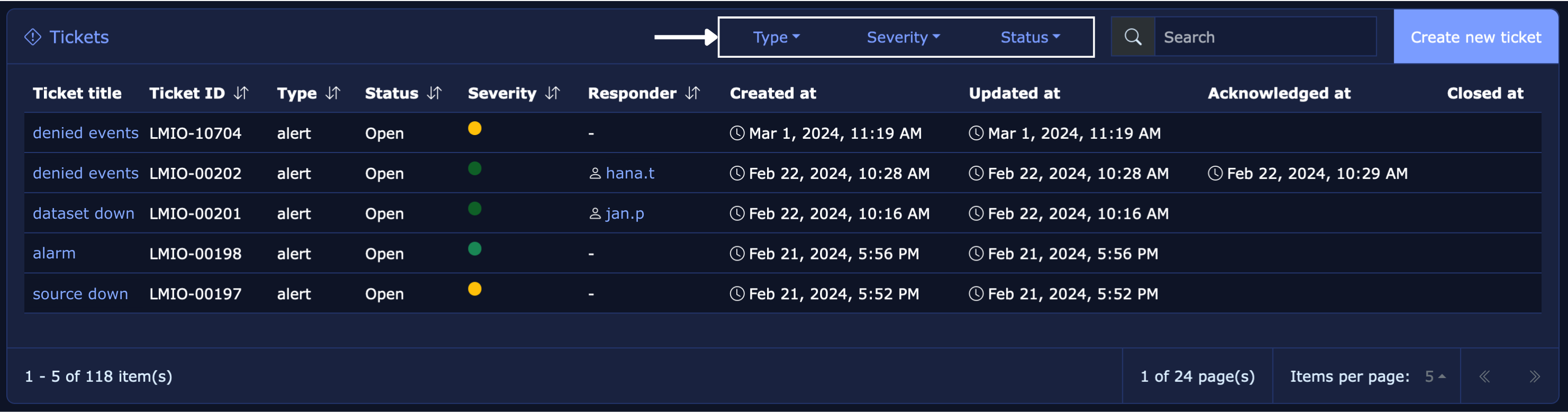Expand the Severity filter dropdown
The height and width of the screenshot is (412, 1568).
pos(903,38)
